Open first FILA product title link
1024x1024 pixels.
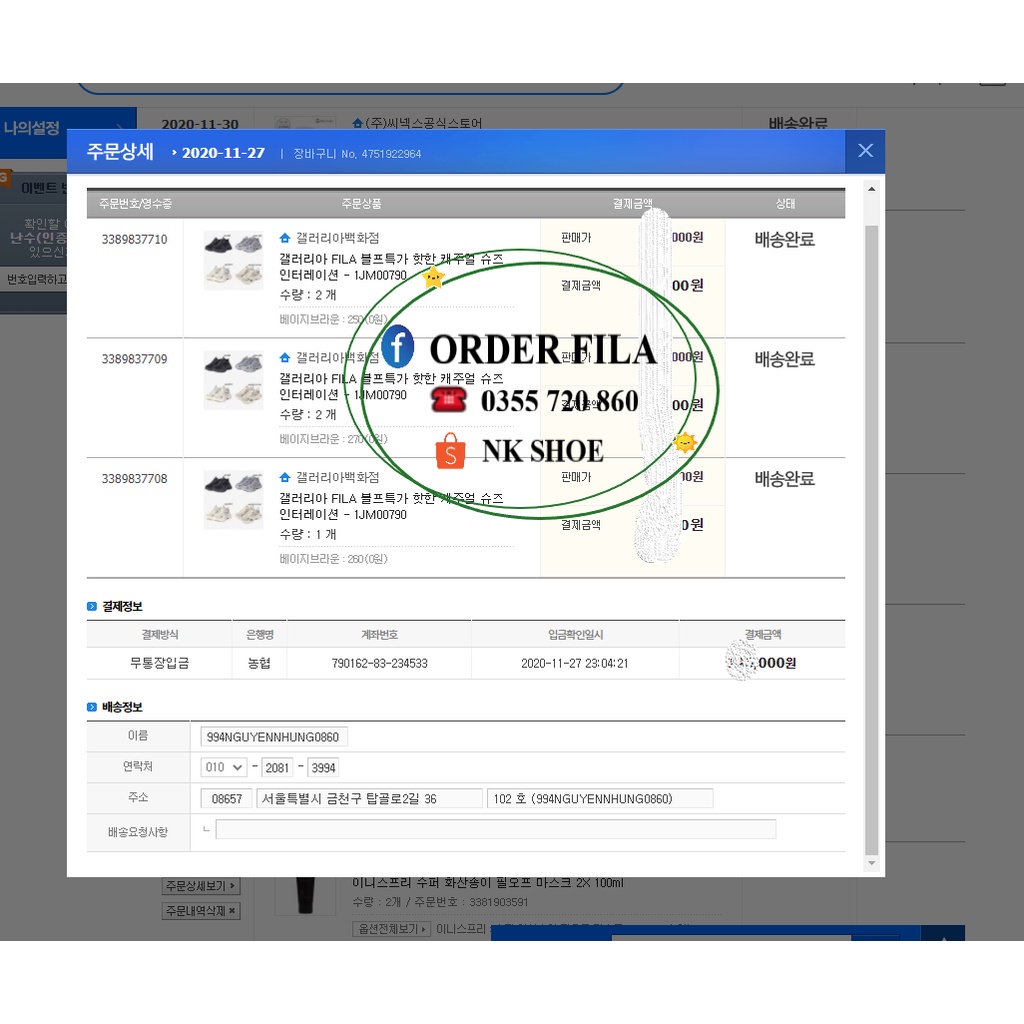(391, 258)
